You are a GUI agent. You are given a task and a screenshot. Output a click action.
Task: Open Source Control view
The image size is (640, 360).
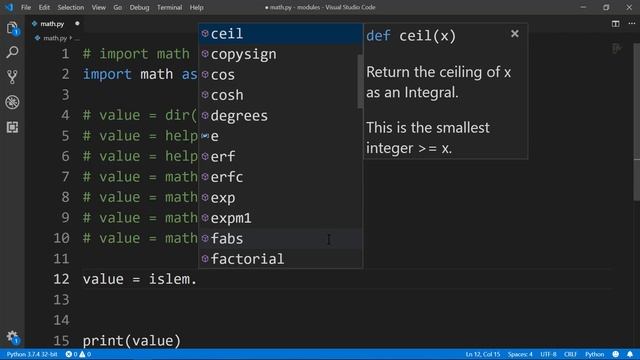[x=12, y=77]
